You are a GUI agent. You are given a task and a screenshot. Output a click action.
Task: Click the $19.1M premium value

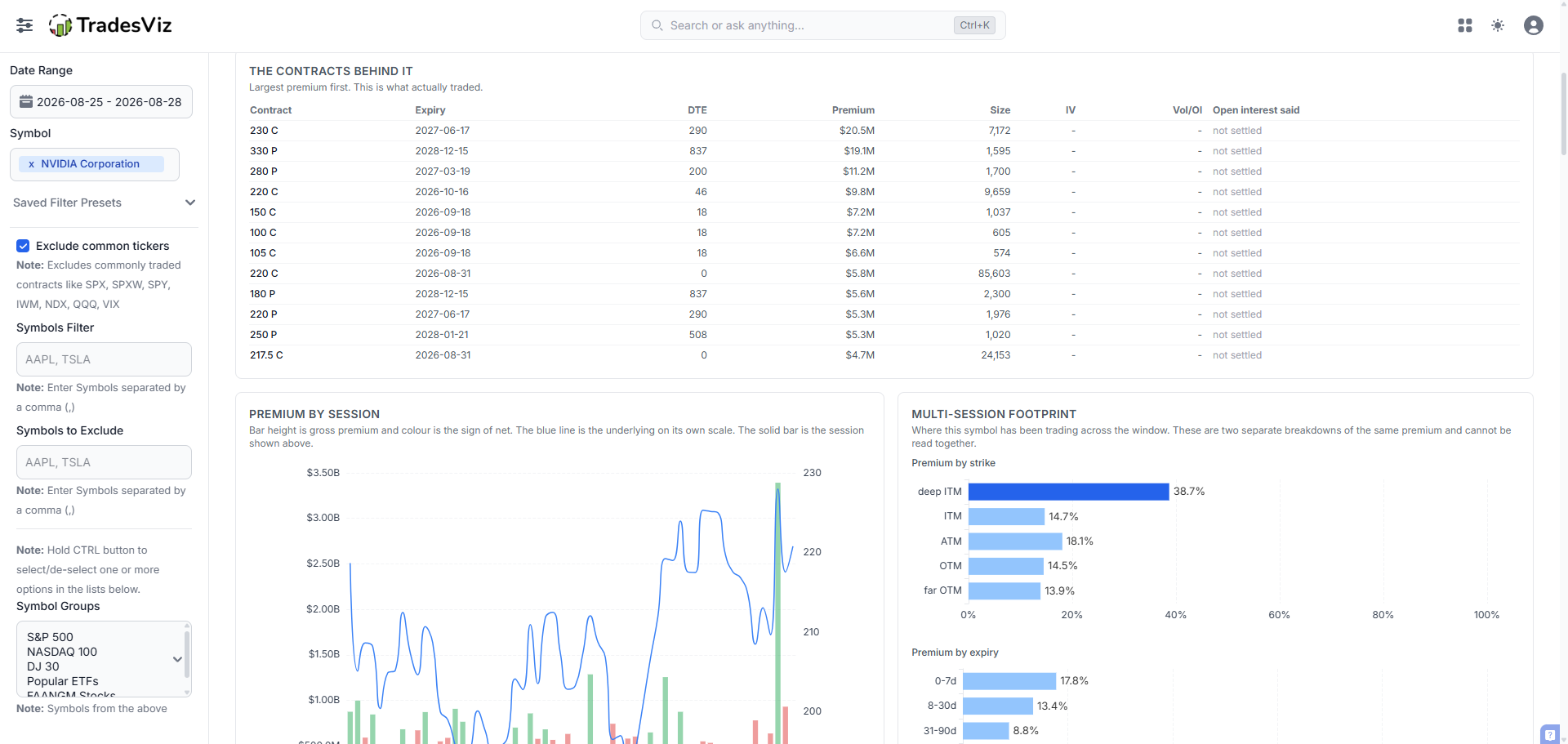coord(859,151)
